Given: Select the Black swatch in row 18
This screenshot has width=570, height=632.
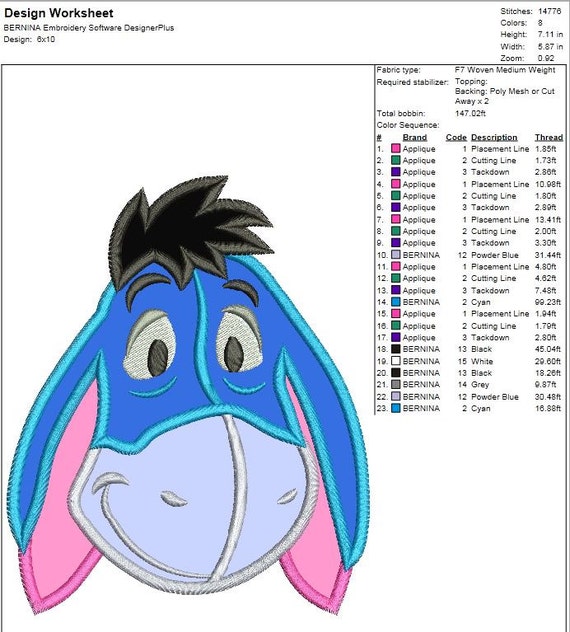Looking at the screenshot, I should 396,349.
